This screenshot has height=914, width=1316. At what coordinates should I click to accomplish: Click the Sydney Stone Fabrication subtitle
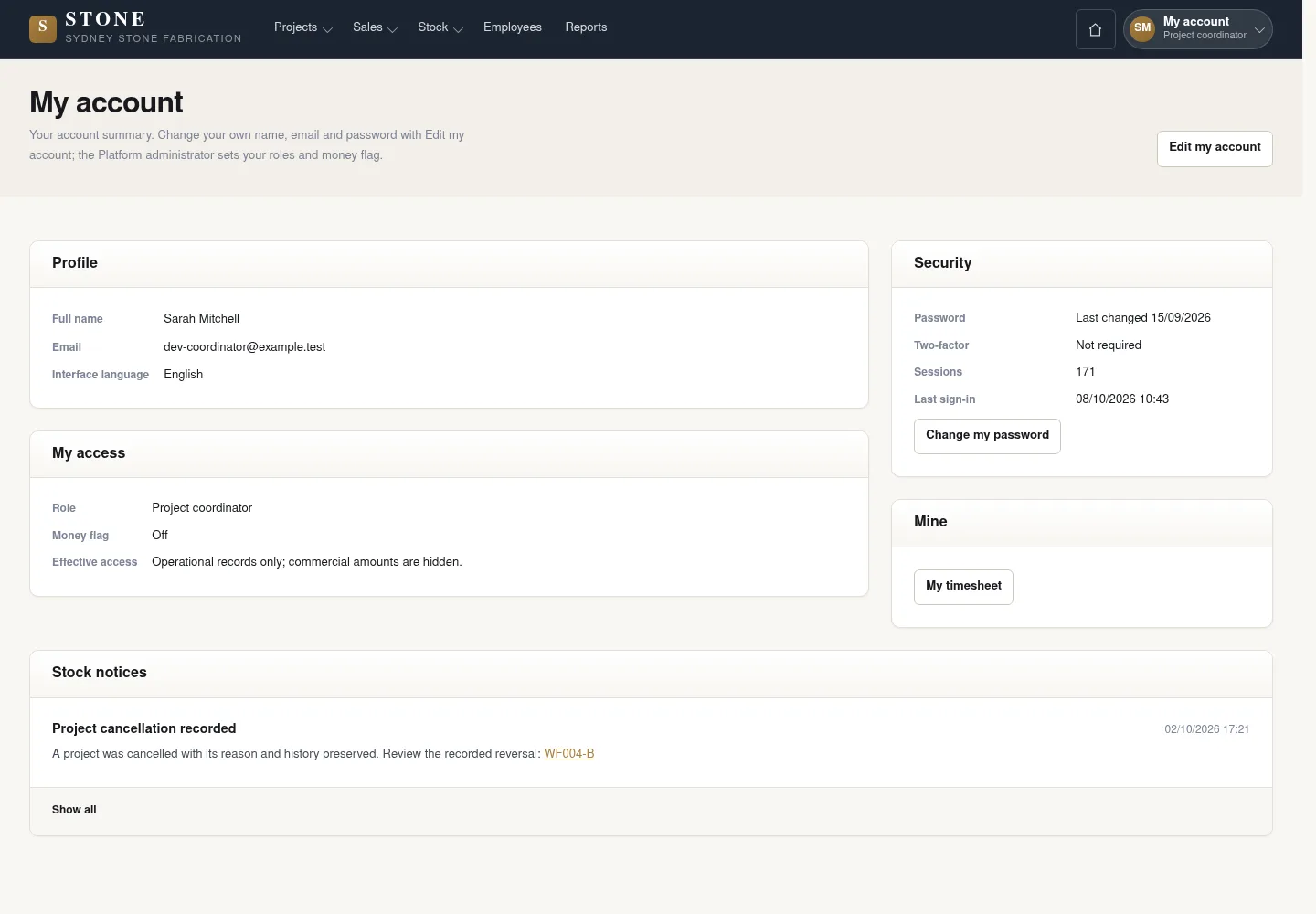(154, 38)
